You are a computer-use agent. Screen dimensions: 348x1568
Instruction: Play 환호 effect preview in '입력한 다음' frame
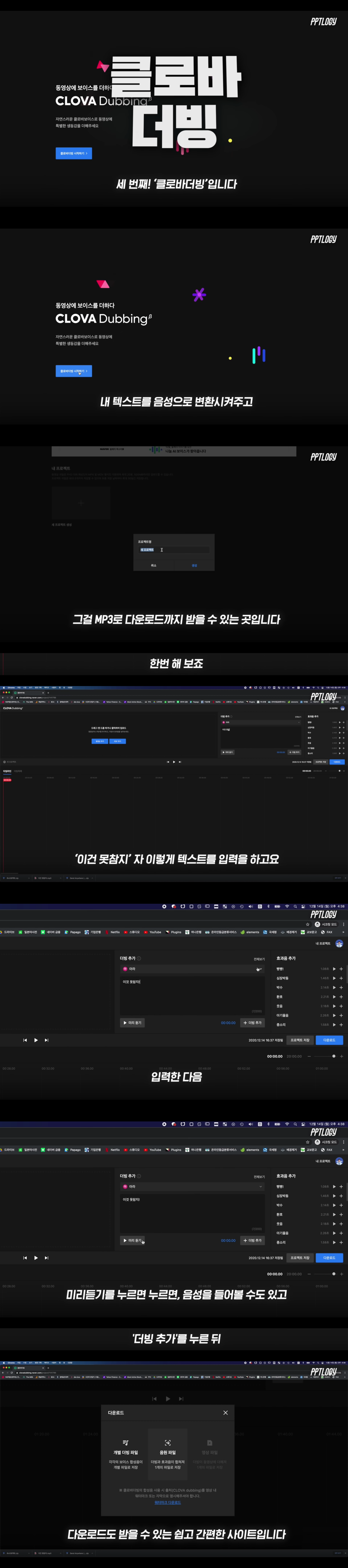[x=334, y=997]
